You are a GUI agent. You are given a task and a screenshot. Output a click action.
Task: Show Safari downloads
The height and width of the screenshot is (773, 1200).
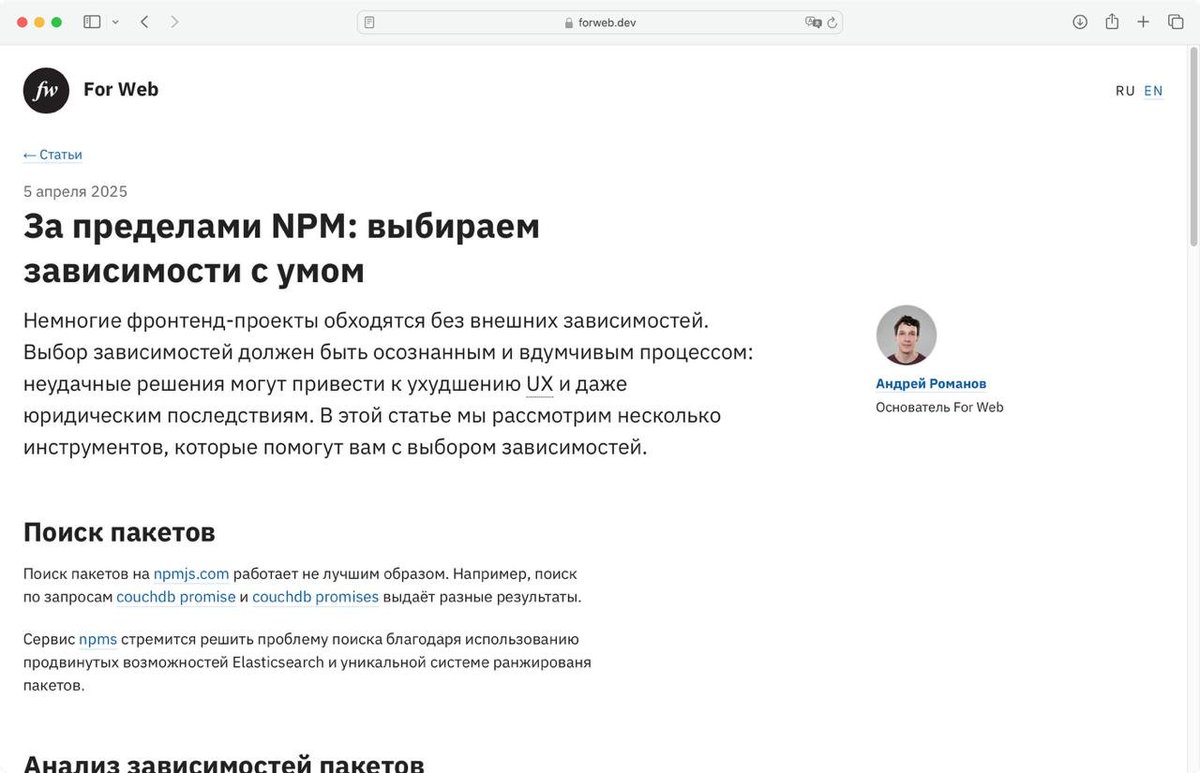point(1080,22)
